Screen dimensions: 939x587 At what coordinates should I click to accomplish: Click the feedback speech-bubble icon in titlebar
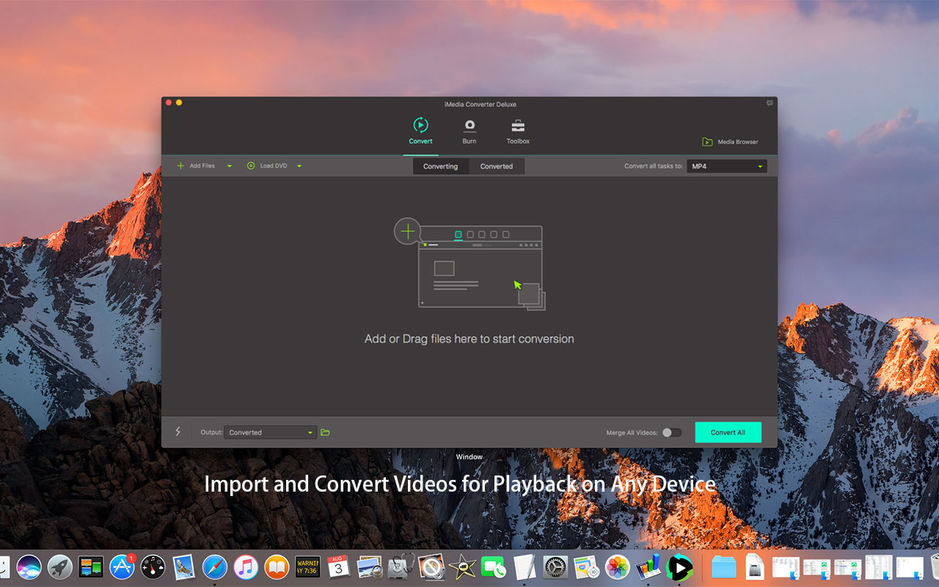click(x=767, y=103)
